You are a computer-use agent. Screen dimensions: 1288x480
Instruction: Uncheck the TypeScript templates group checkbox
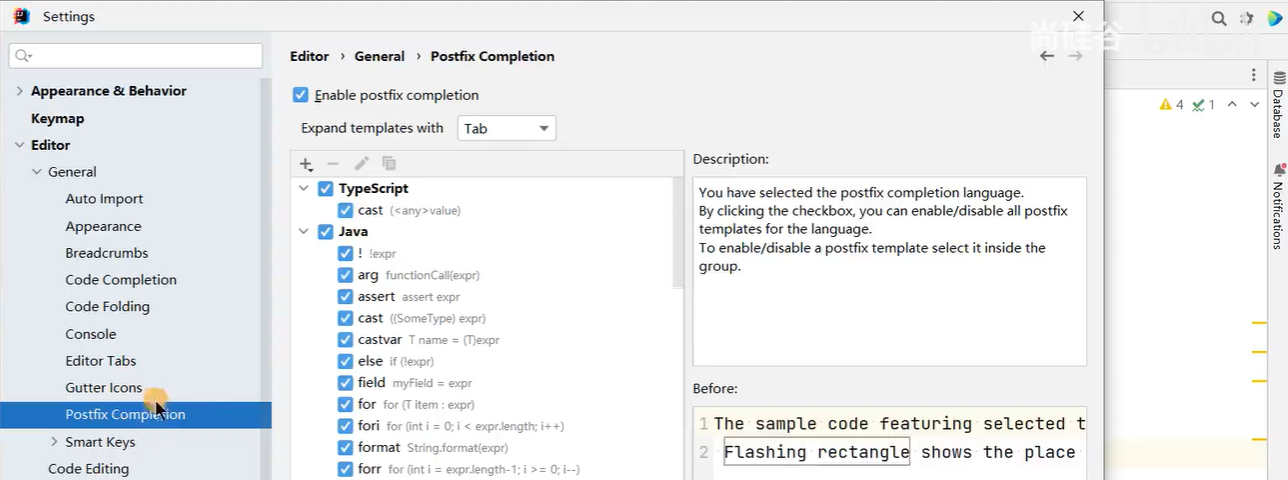[325, 189]
